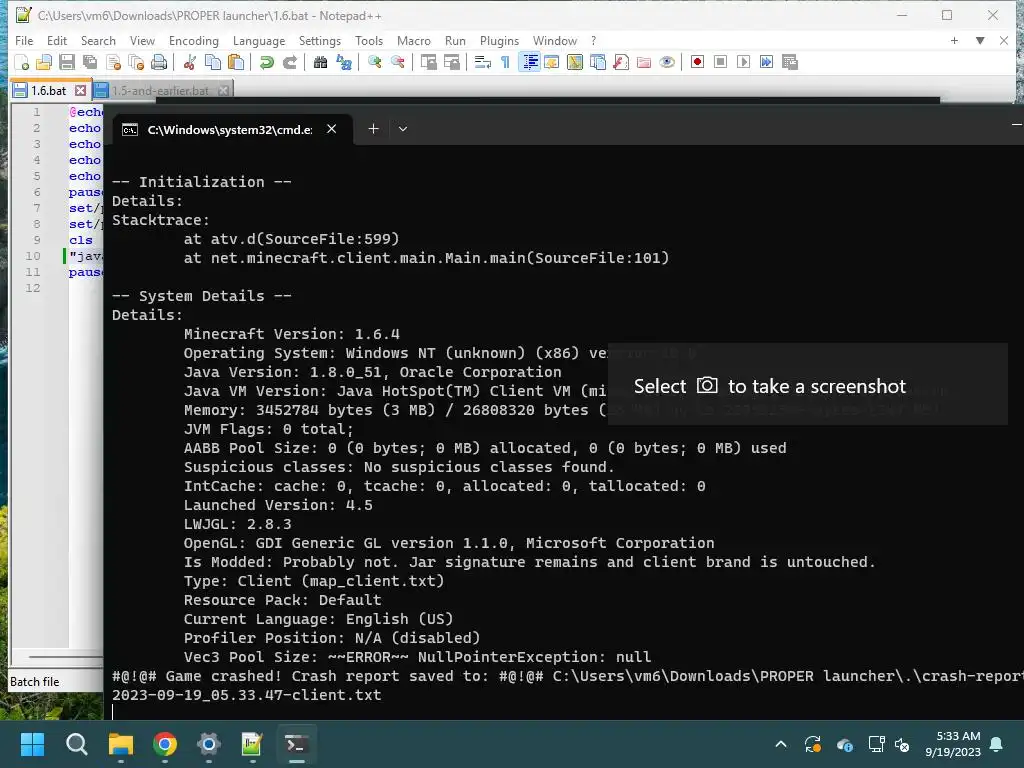The width and height of the screenshot is (1024, 768).
Task: Click the macro Playback icon
Action: [x=743, y=62]
